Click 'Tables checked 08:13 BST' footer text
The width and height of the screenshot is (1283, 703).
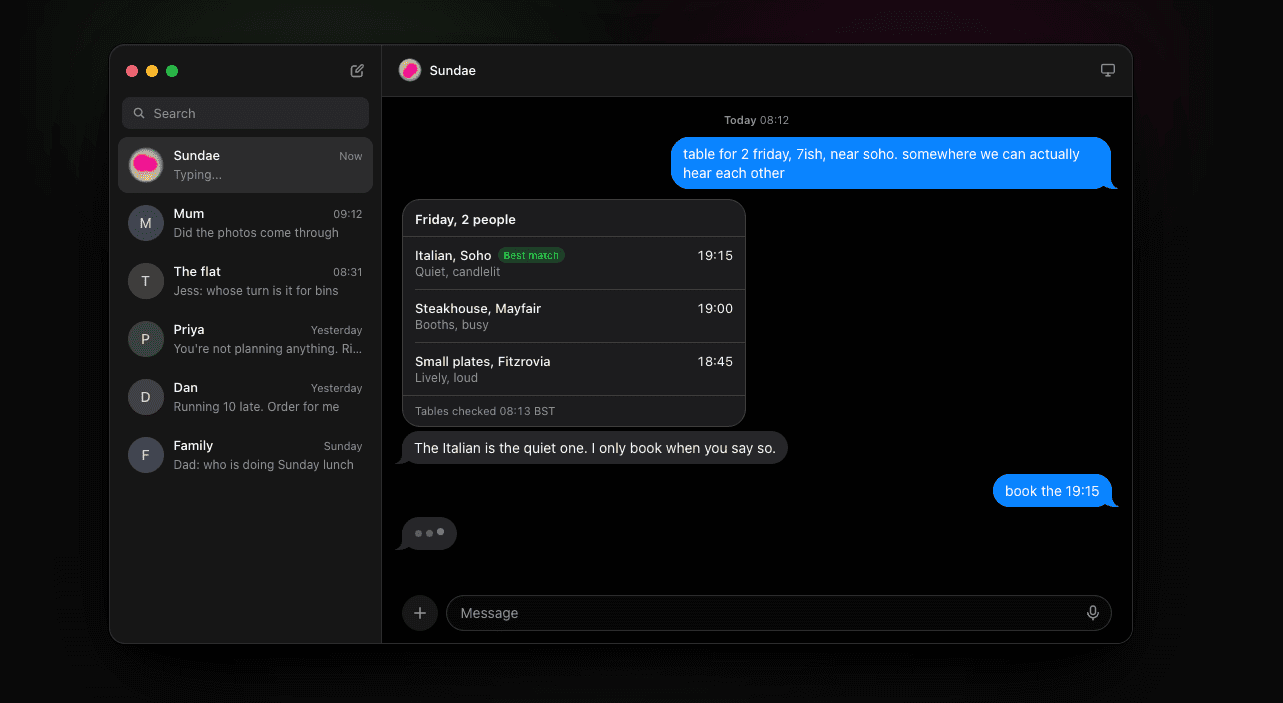485,411
